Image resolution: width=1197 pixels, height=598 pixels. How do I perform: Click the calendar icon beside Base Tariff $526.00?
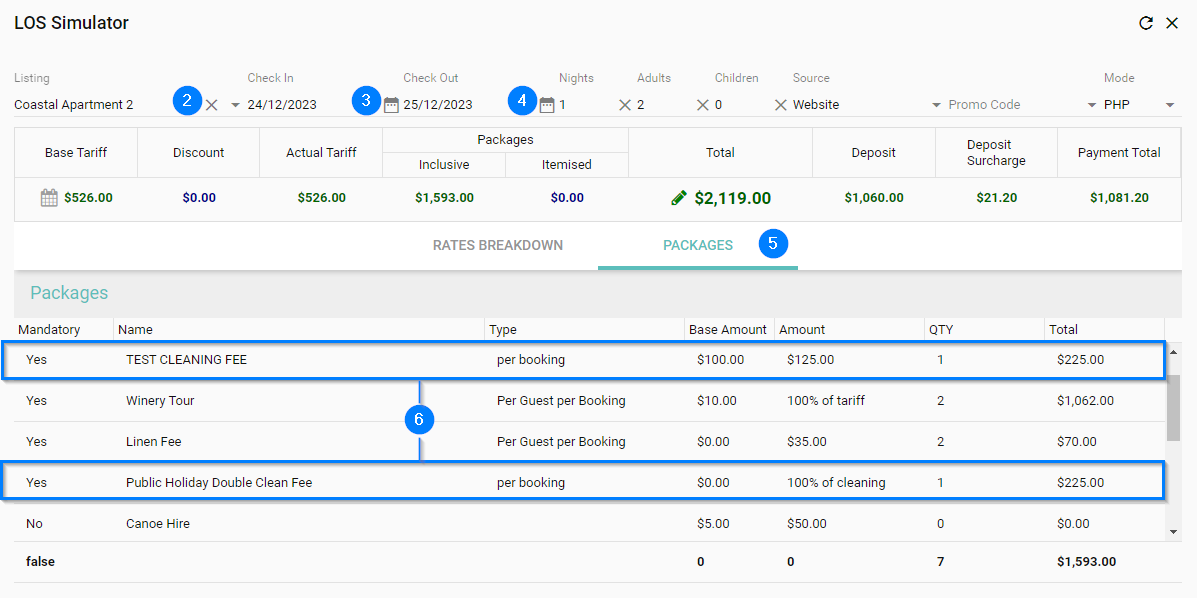(49, 198)
